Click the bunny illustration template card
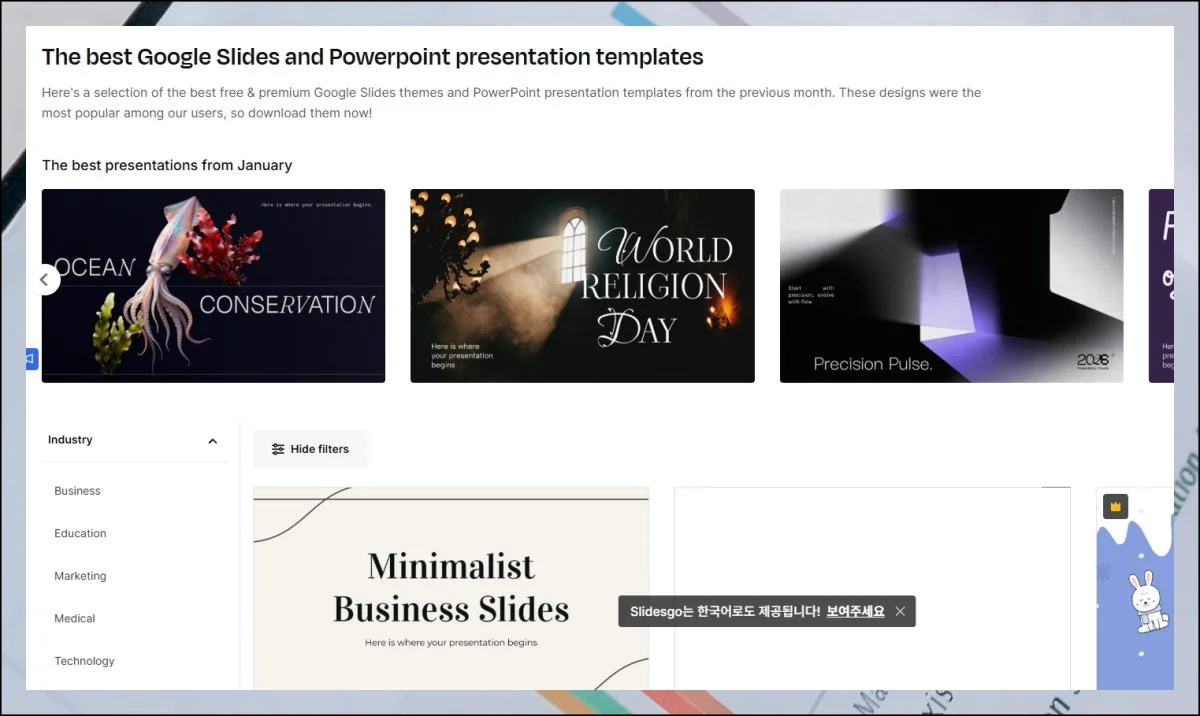Image resolution: width=1200 pixels, height=716 pixels. click(x=1140, y=600)
